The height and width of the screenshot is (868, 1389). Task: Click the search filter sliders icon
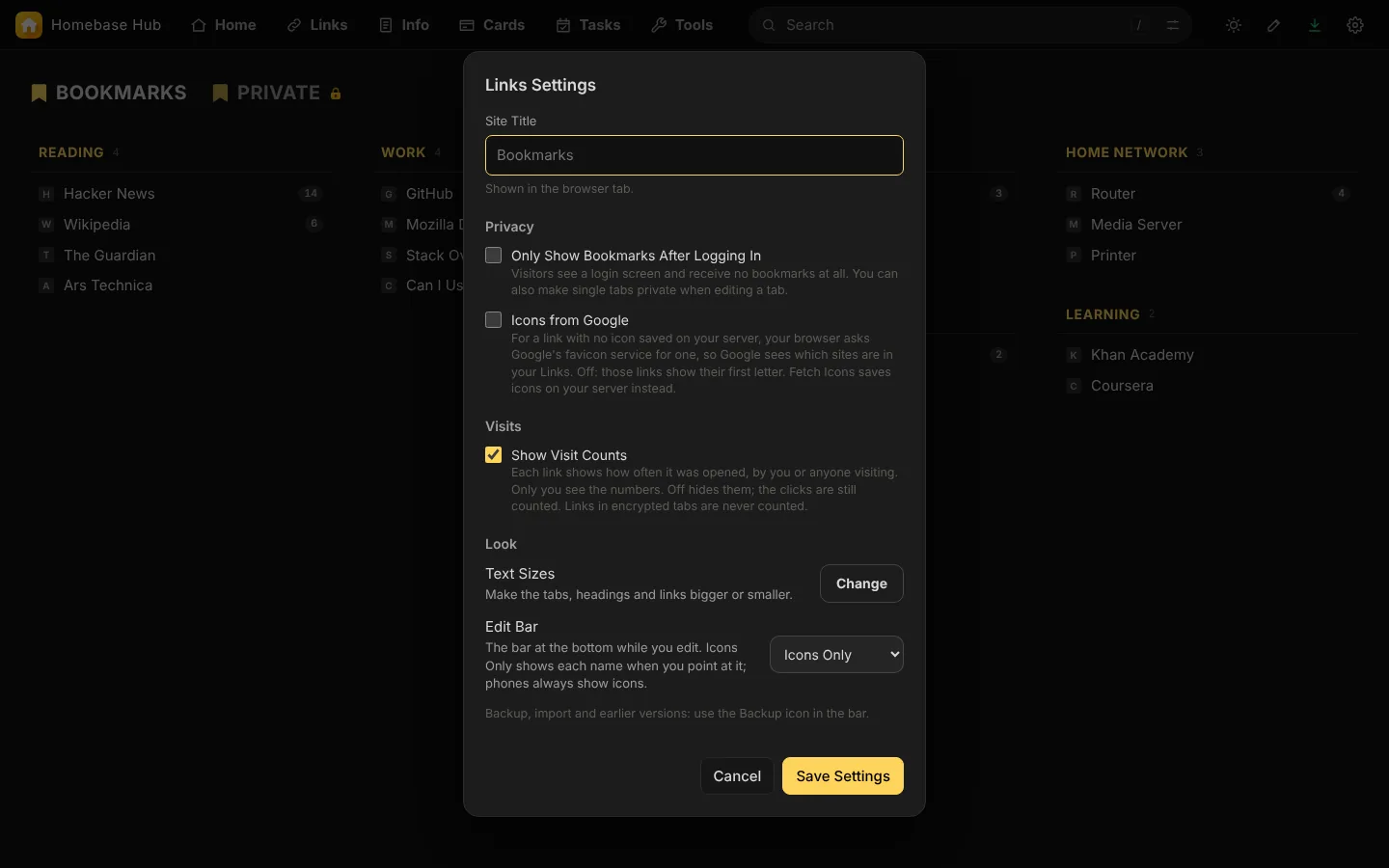point(1173,25)
